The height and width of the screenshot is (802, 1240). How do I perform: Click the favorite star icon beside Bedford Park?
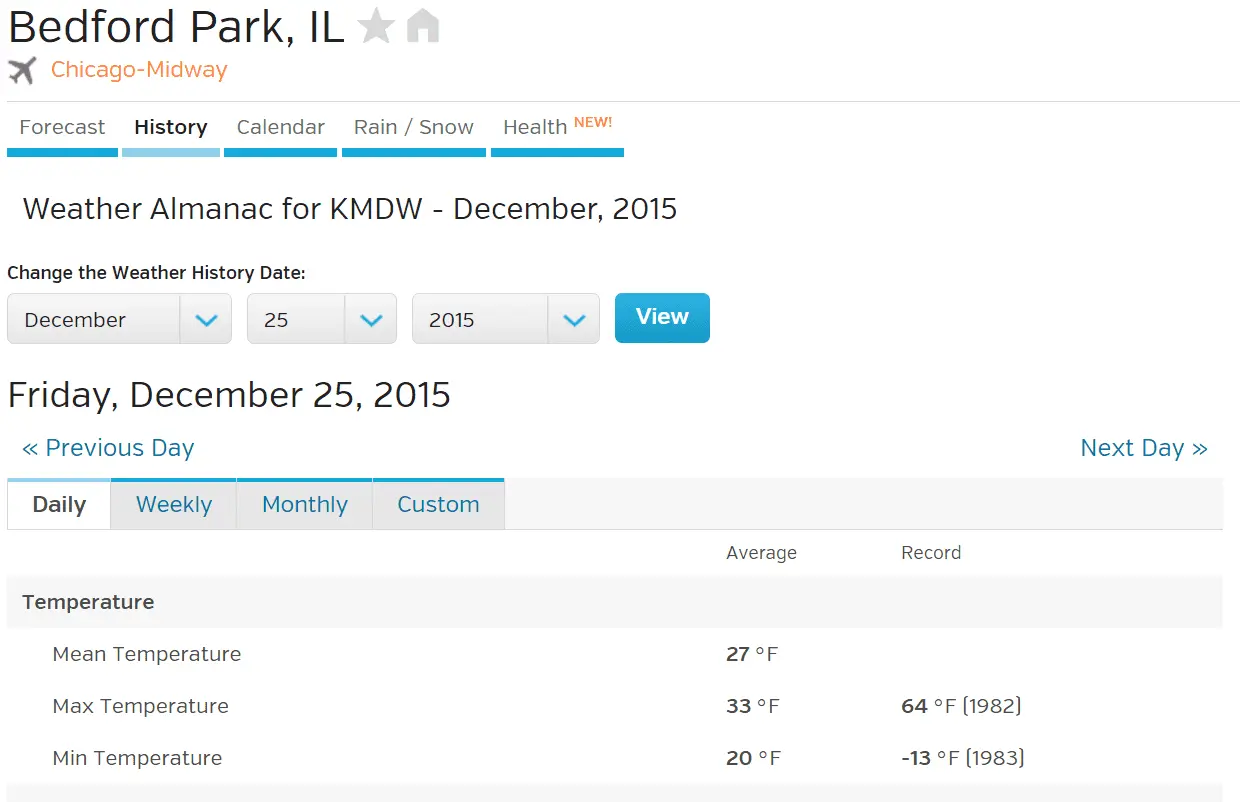tap(376, 27)
